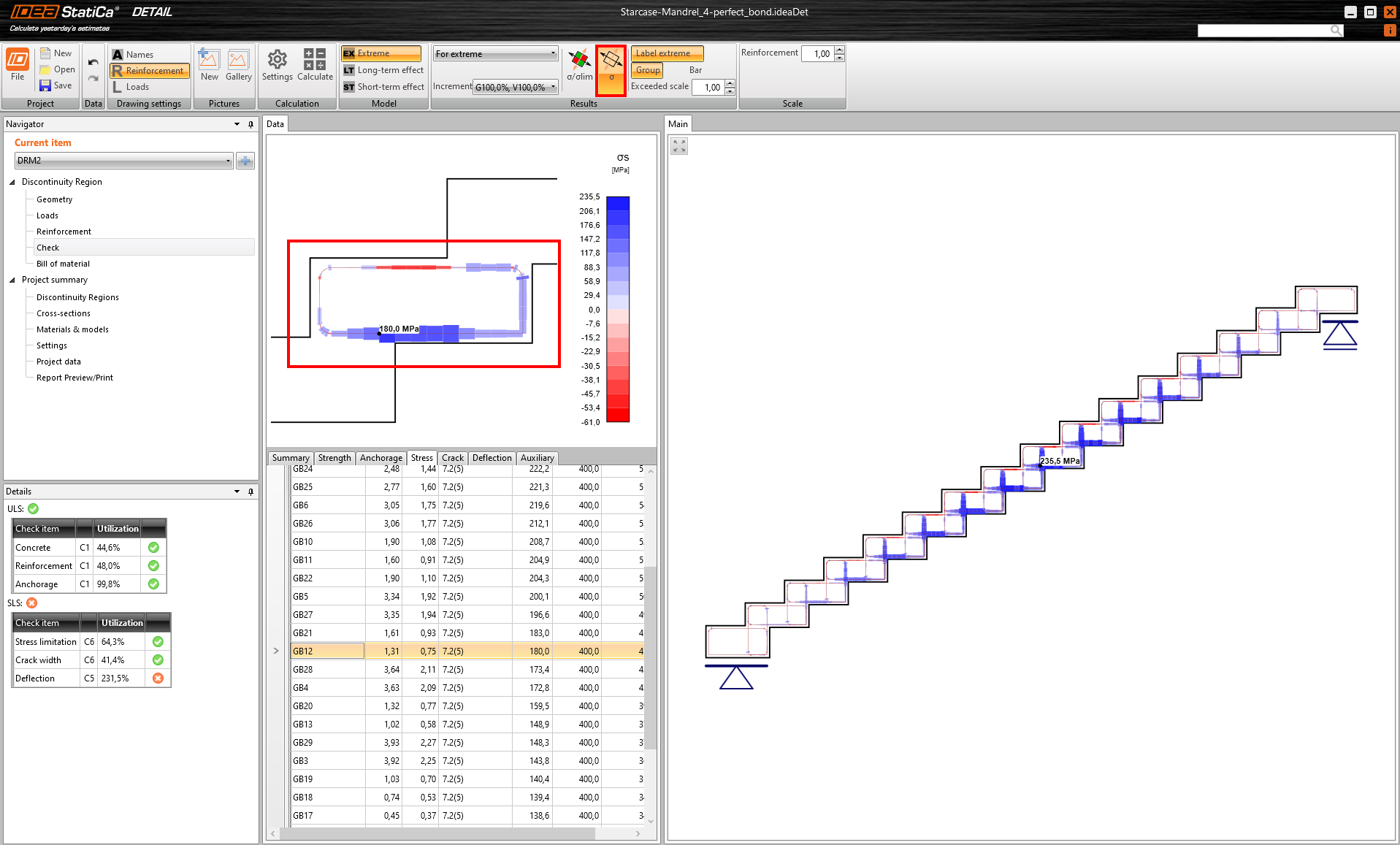Open the DRM2 current item dropdown
The image size is (1400, 845).
pos(123,161)
